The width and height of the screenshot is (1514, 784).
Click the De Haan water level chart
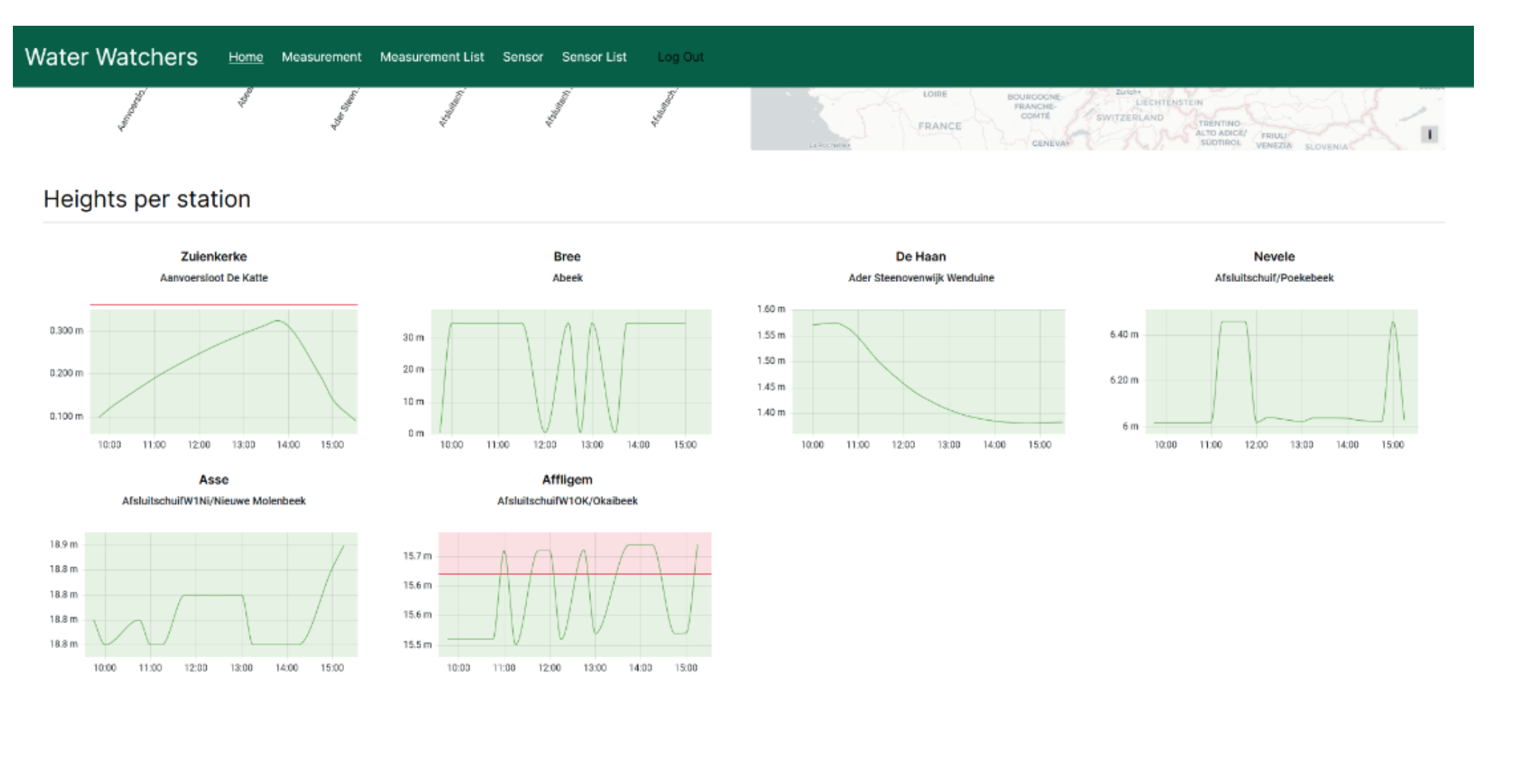[x=928, y=372]
